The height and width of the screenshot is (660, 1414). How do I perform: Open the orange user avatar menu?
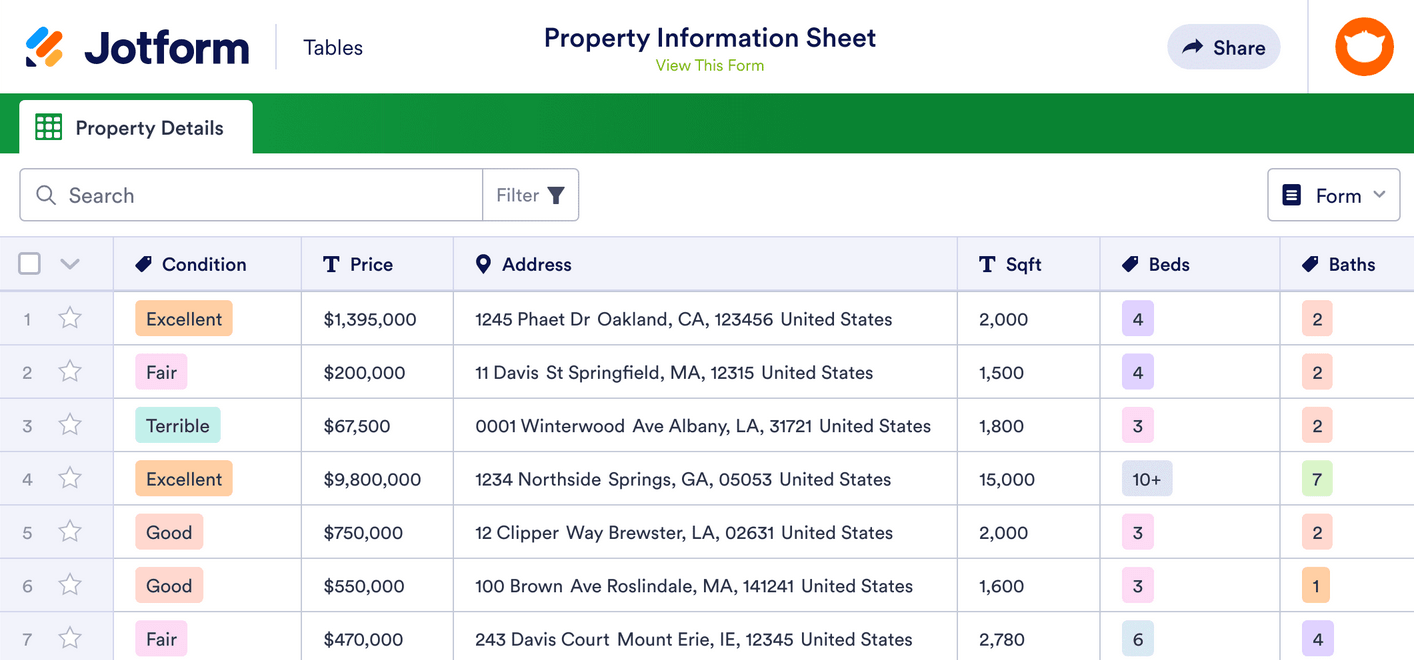[x=1364, y=47]
